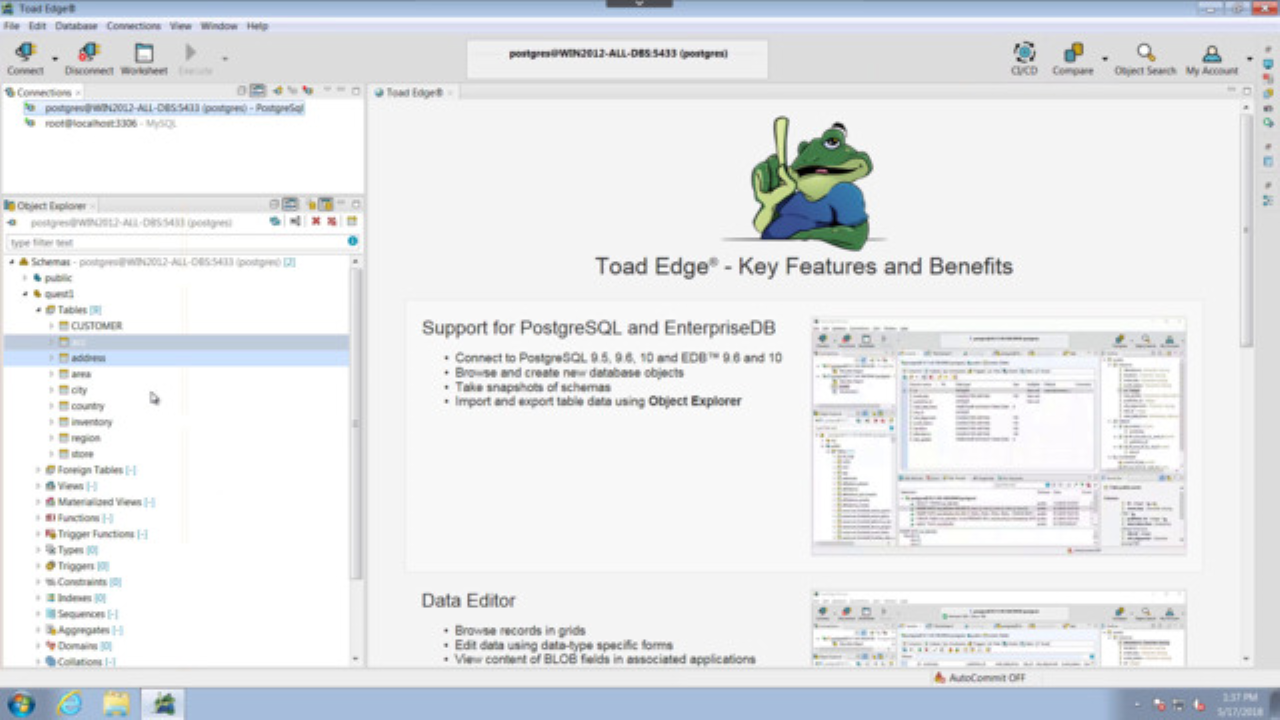Collapse the quest1 schema node
The image size is (1280, 720).
coord(25,294)
